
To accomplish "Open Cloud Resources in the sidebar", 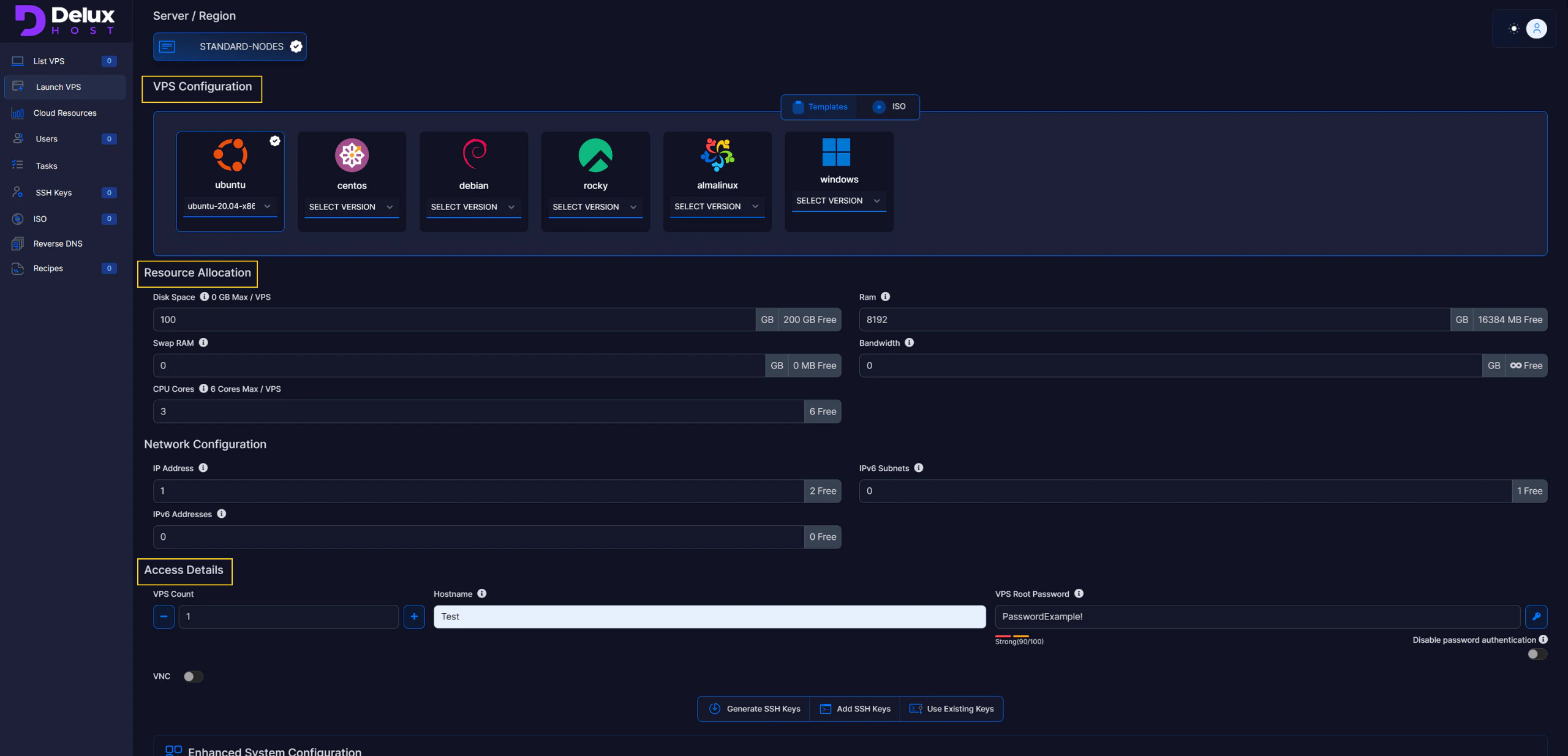I will point(64,113).
